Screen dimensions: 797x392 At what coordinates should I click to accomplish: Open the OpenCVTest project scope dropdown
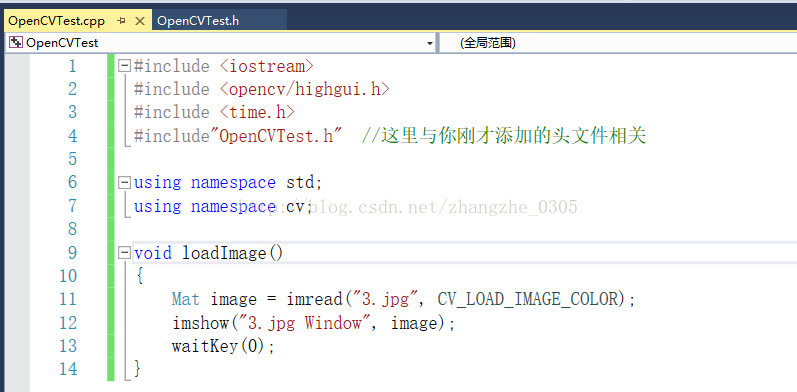point(430,43)
